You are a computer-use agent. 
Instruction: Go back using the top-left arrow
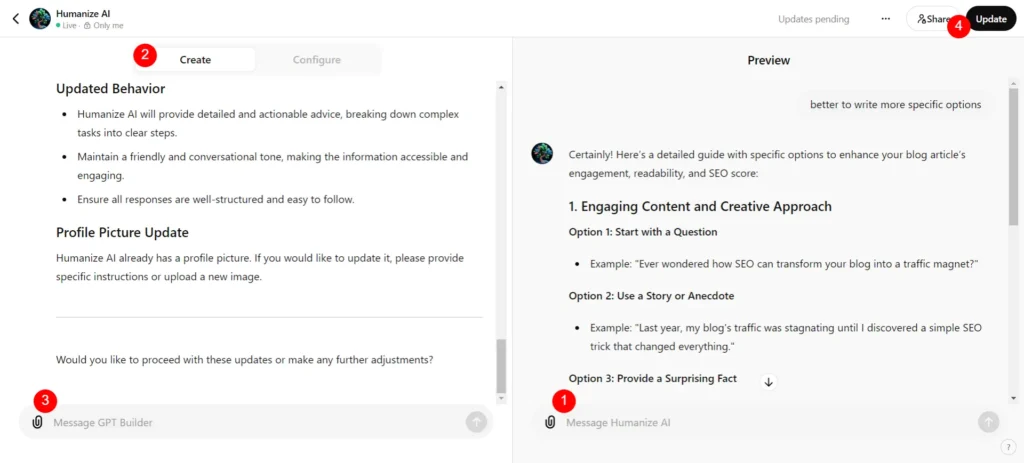click(x=16, y=18)
